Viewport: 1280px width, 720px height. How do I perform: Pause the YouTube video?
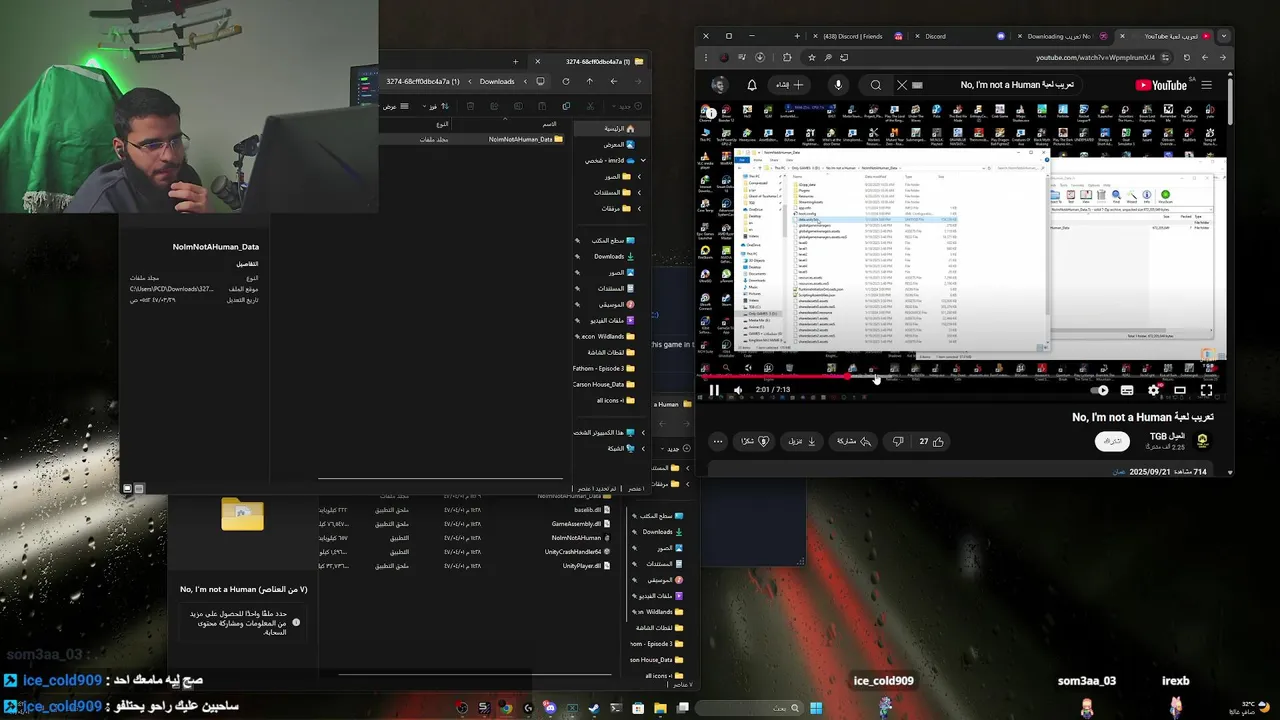coord(714,390)
